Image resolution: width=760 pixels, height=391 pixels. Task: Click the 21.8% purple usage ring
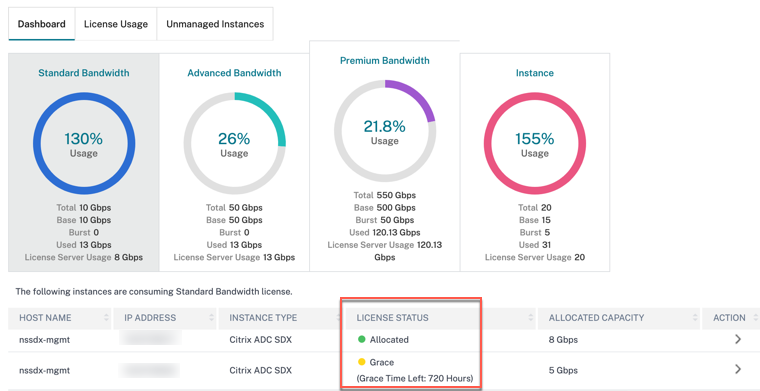[x=384, y=131]
